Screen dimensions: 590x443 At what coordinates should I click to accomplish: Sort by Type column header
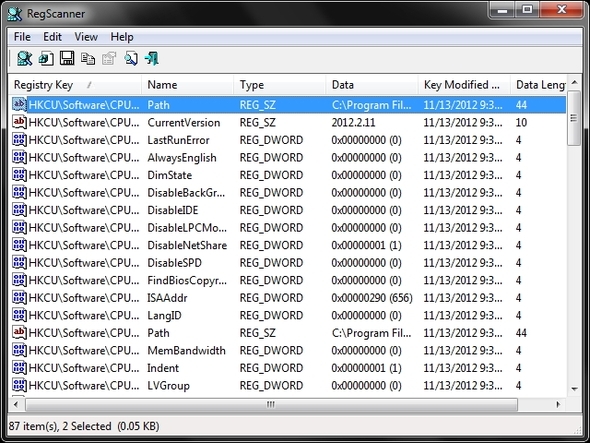(x=280, y=85)
